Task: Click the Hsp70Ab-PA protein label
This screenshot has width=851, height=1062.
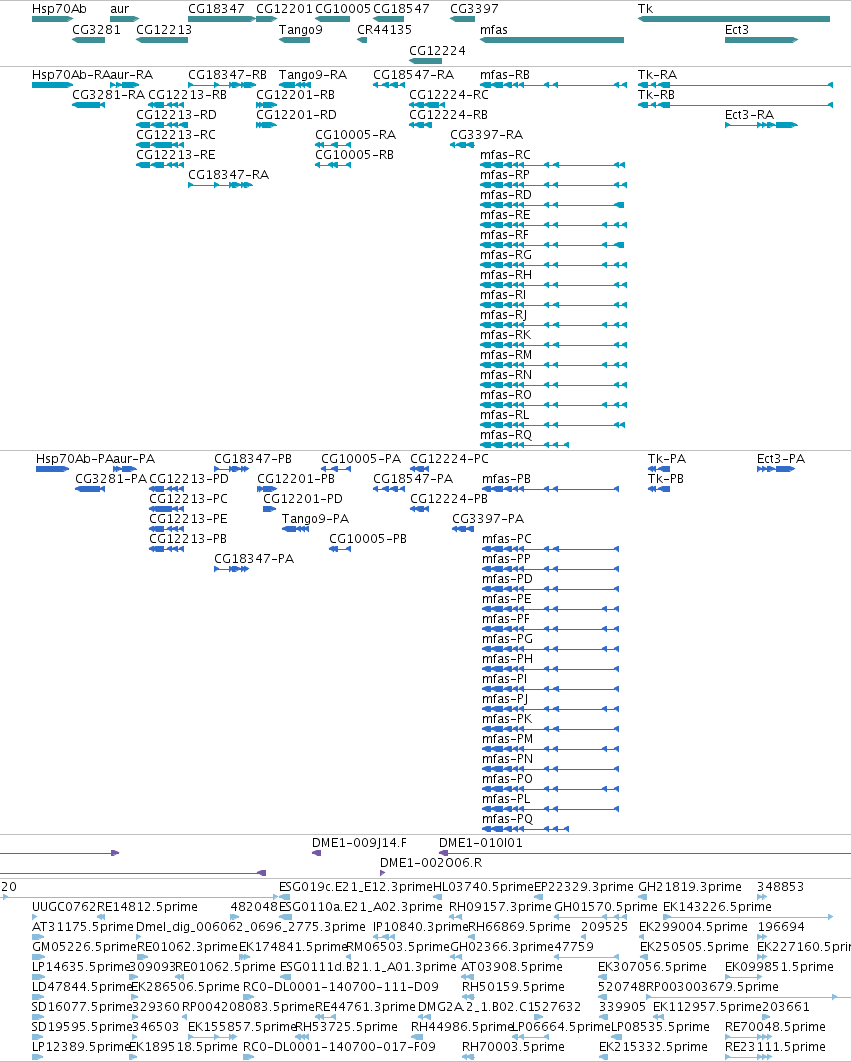Action: click(74, 459)
